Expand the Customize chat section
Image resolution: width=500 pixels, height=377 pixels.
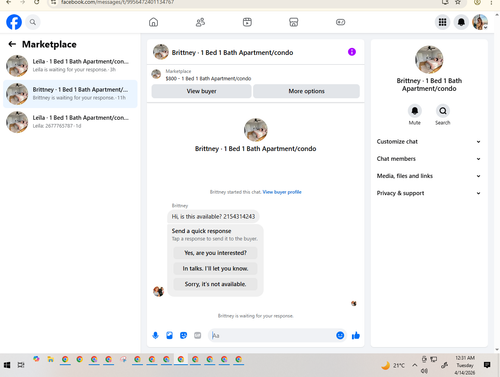(x=429, y=142)
